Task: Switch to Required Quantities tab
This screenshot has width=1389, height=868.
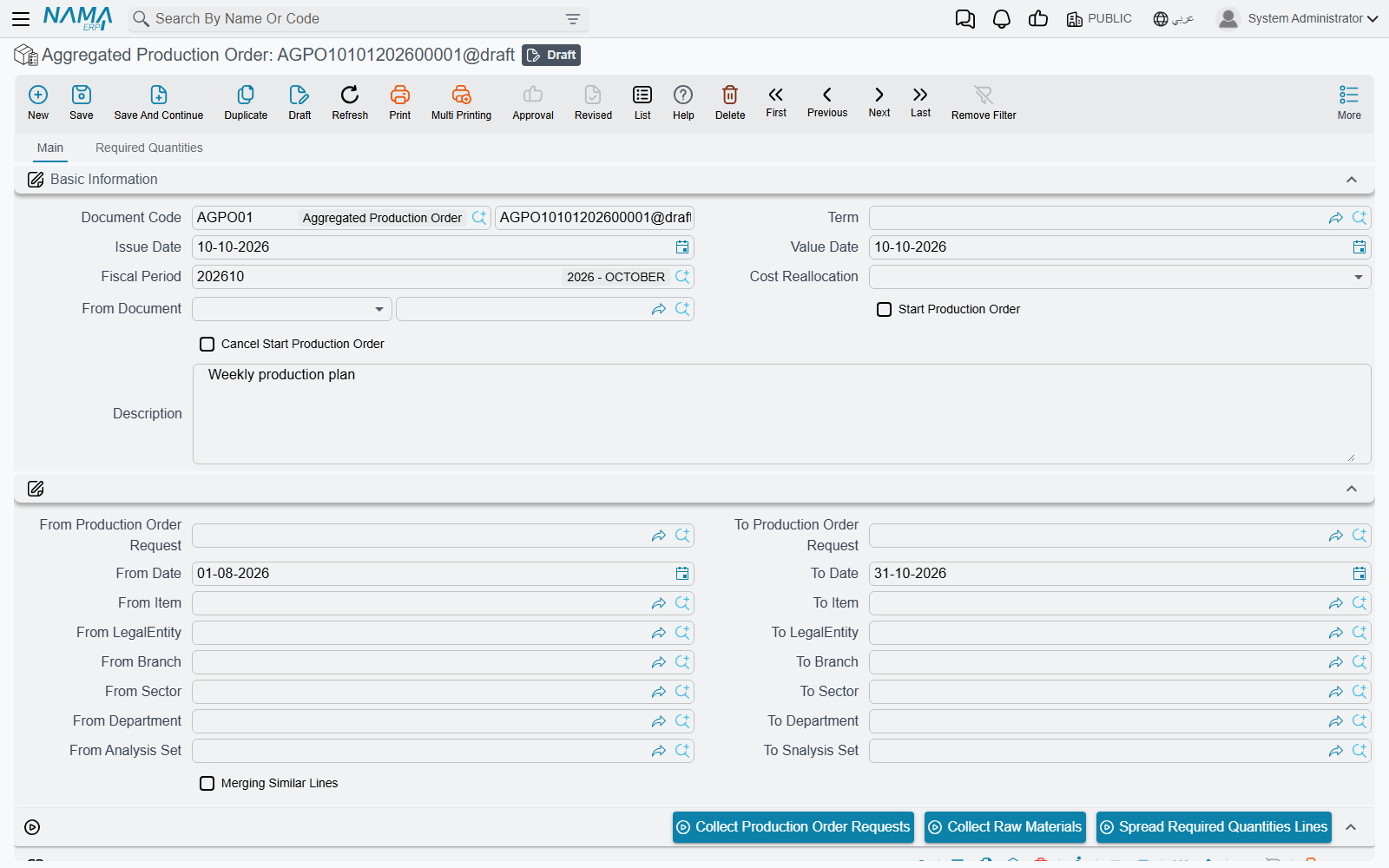Action: pos(149,148)
